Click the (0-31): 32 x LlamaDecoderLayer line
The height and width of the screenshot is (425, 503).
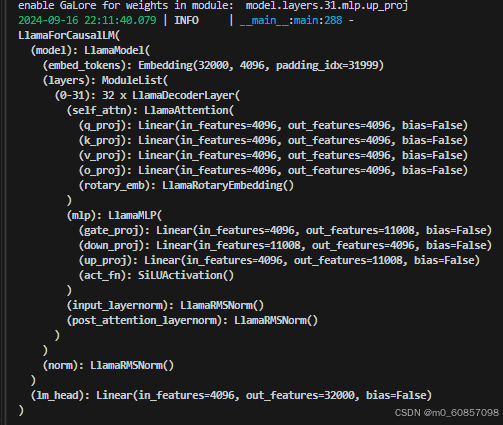click(147, 95)
